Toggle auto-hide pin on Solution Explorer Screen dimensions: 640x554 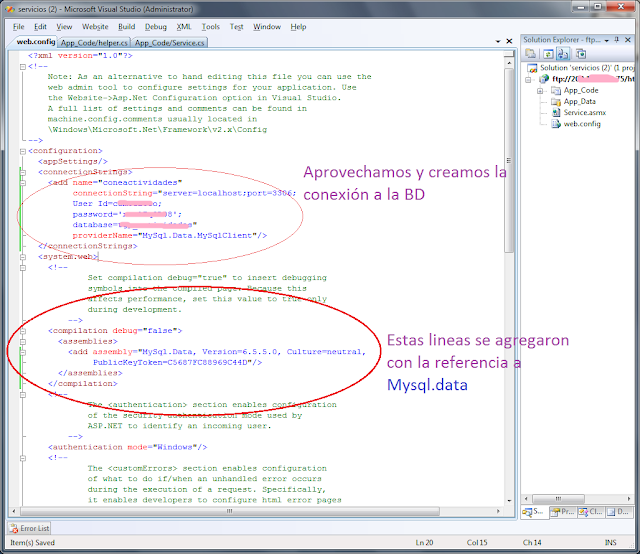coord(617,40)
